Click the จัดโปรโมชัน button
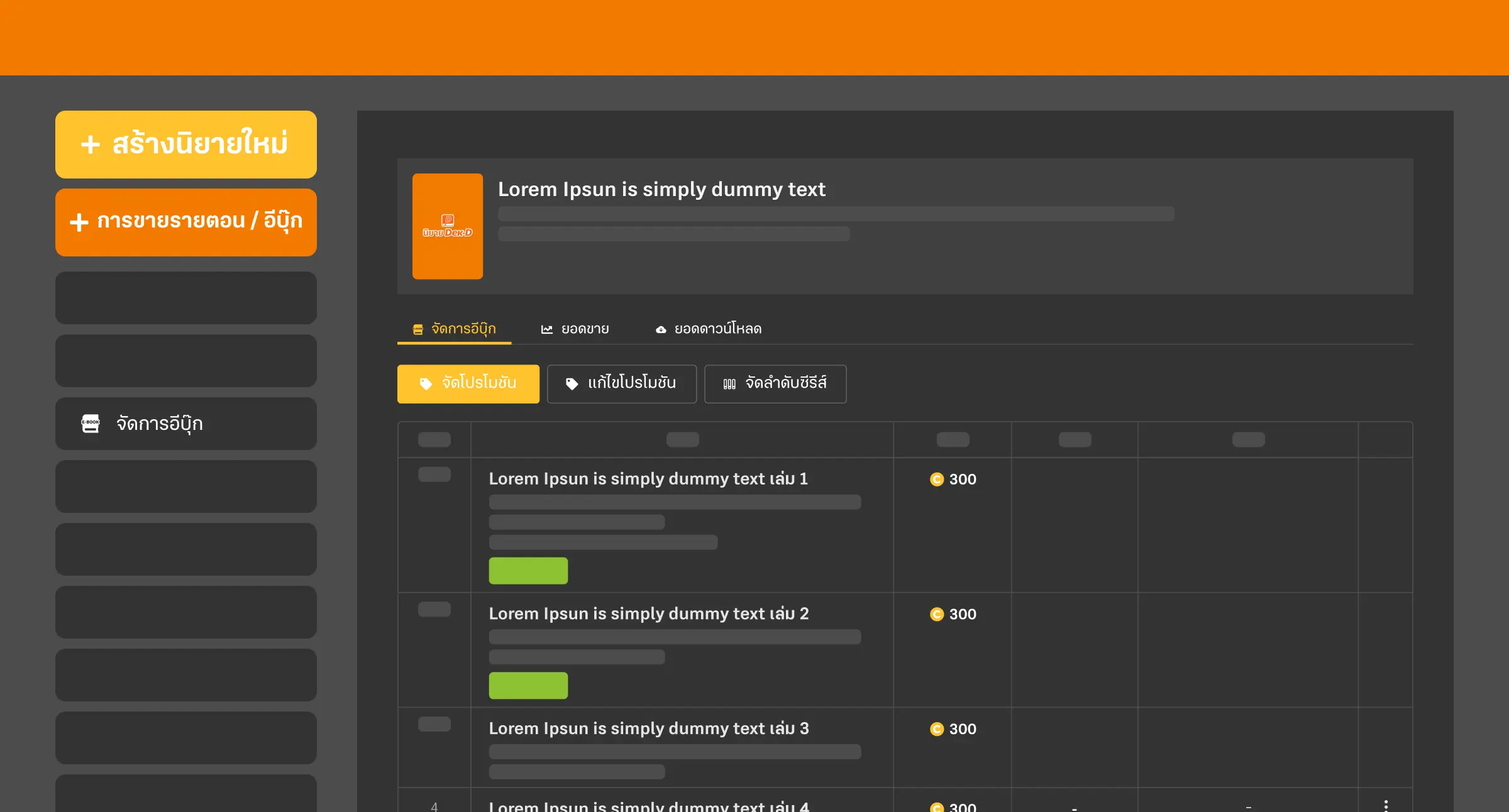Viewport: 1509px width, 812px height. pos(468,384)
